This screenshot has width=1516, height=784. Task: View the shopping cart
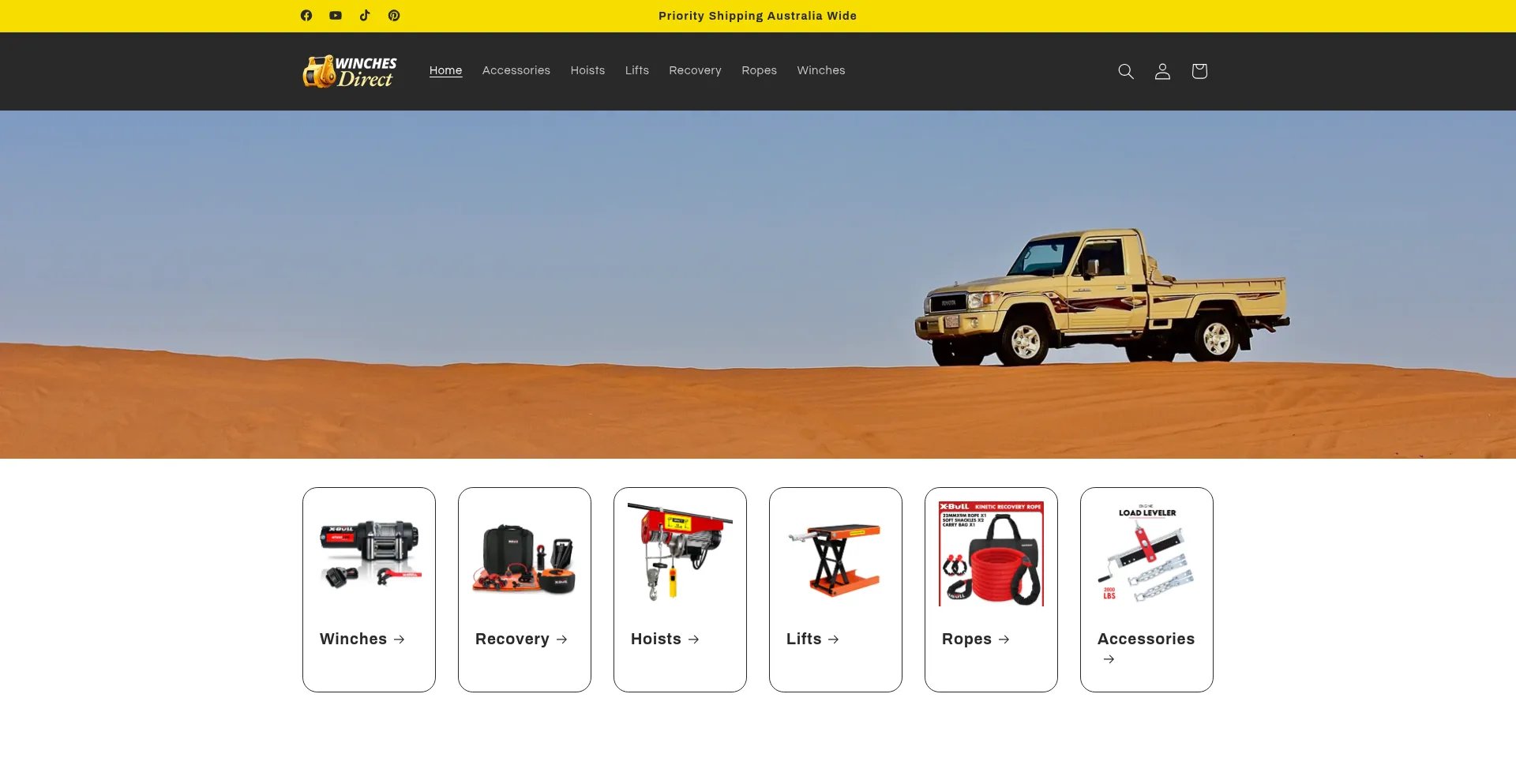[1199, 71]
